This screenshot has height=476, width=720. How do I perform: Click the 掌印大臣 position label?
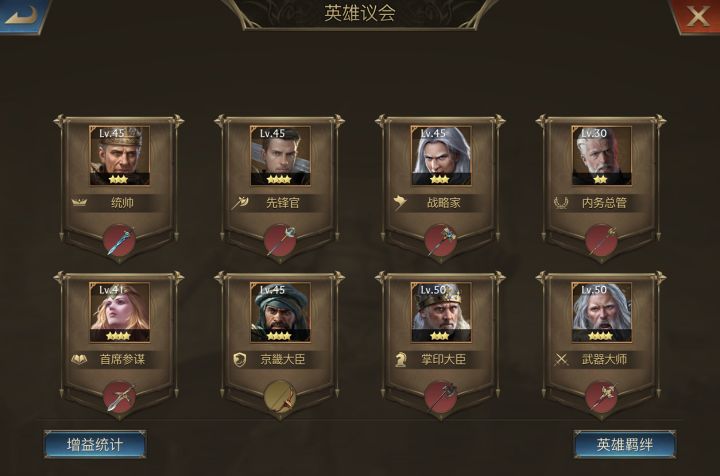click(x=444, y=359)
